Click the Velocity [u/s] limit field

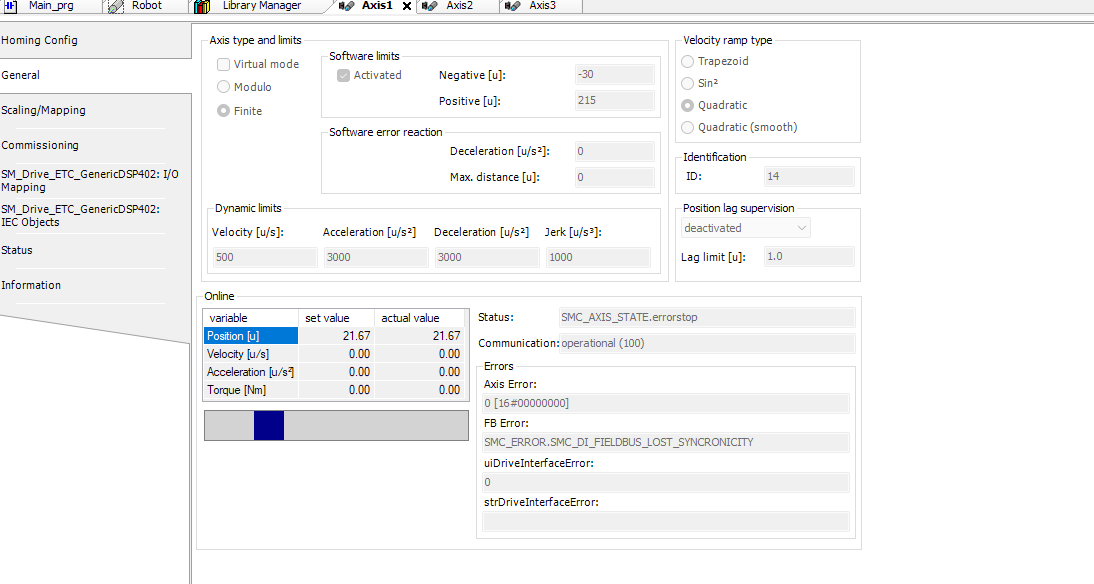[x=265, y=257]
